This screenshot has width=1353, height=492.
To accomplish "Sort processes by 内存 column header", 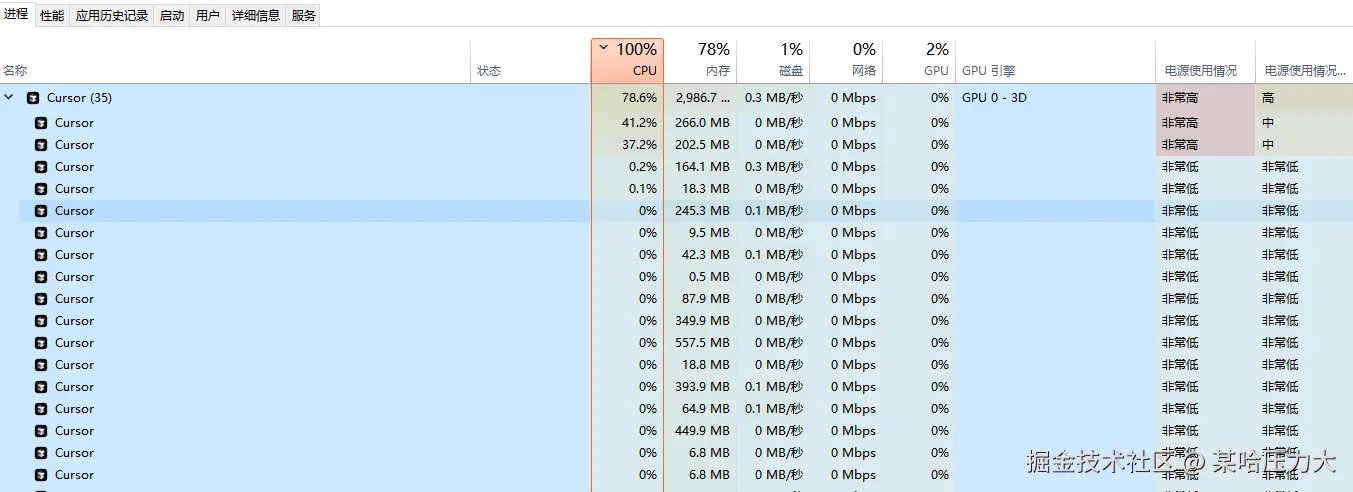I will [713, 61].
